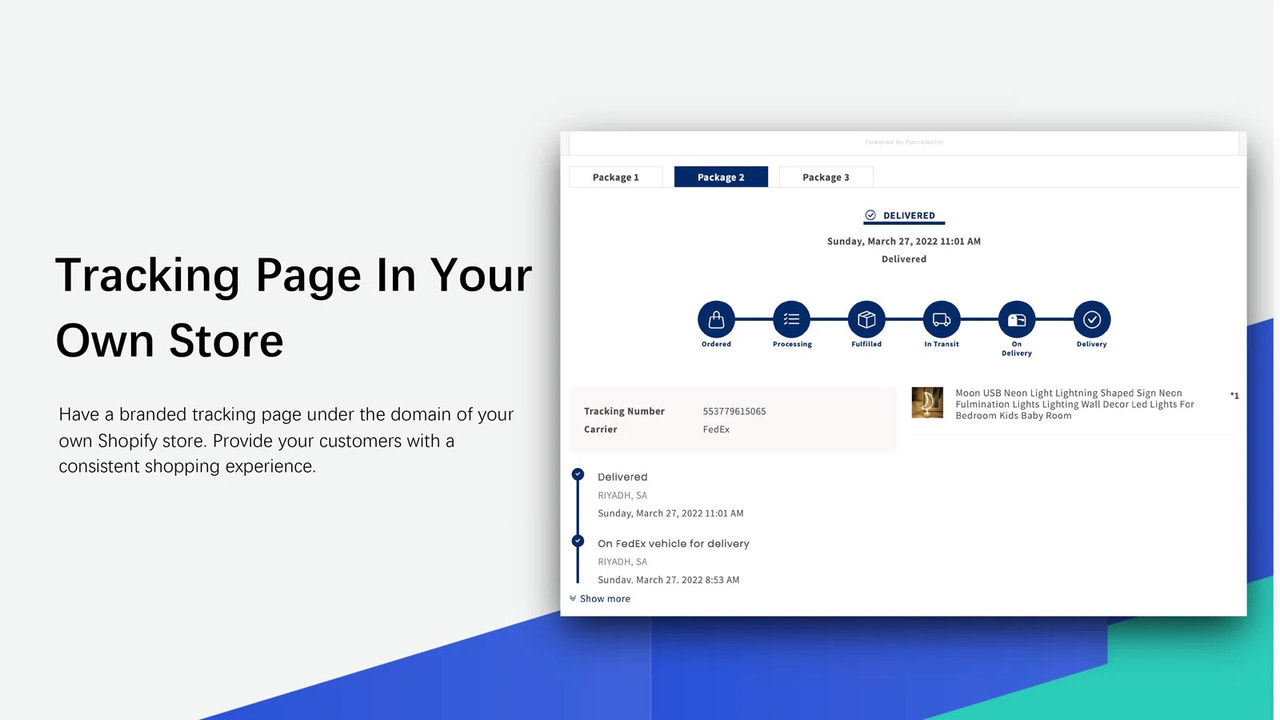Click the In Transit truck icon
Screen dimensions: 1280x720
941,317
